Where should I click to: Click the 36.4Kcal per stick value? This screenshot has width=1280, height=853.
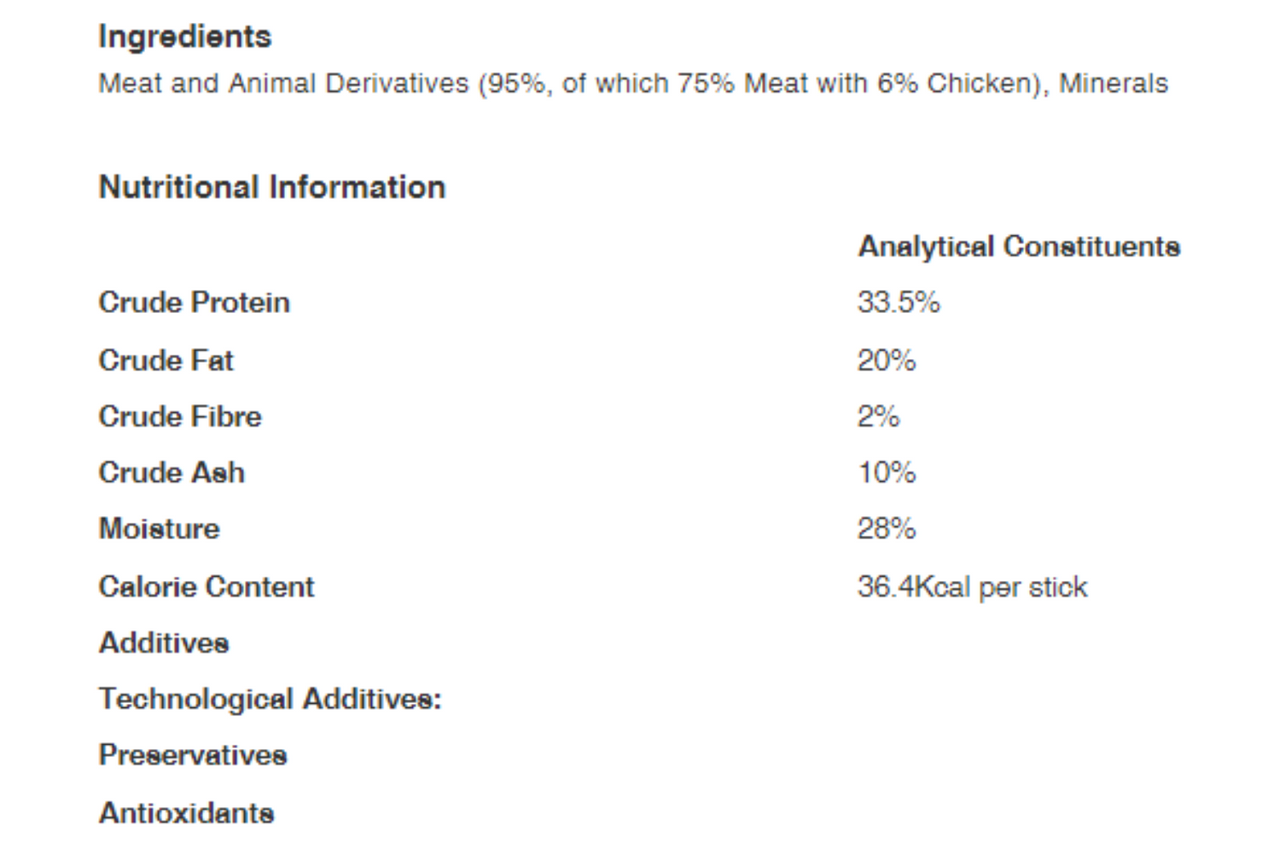[972, 587]
